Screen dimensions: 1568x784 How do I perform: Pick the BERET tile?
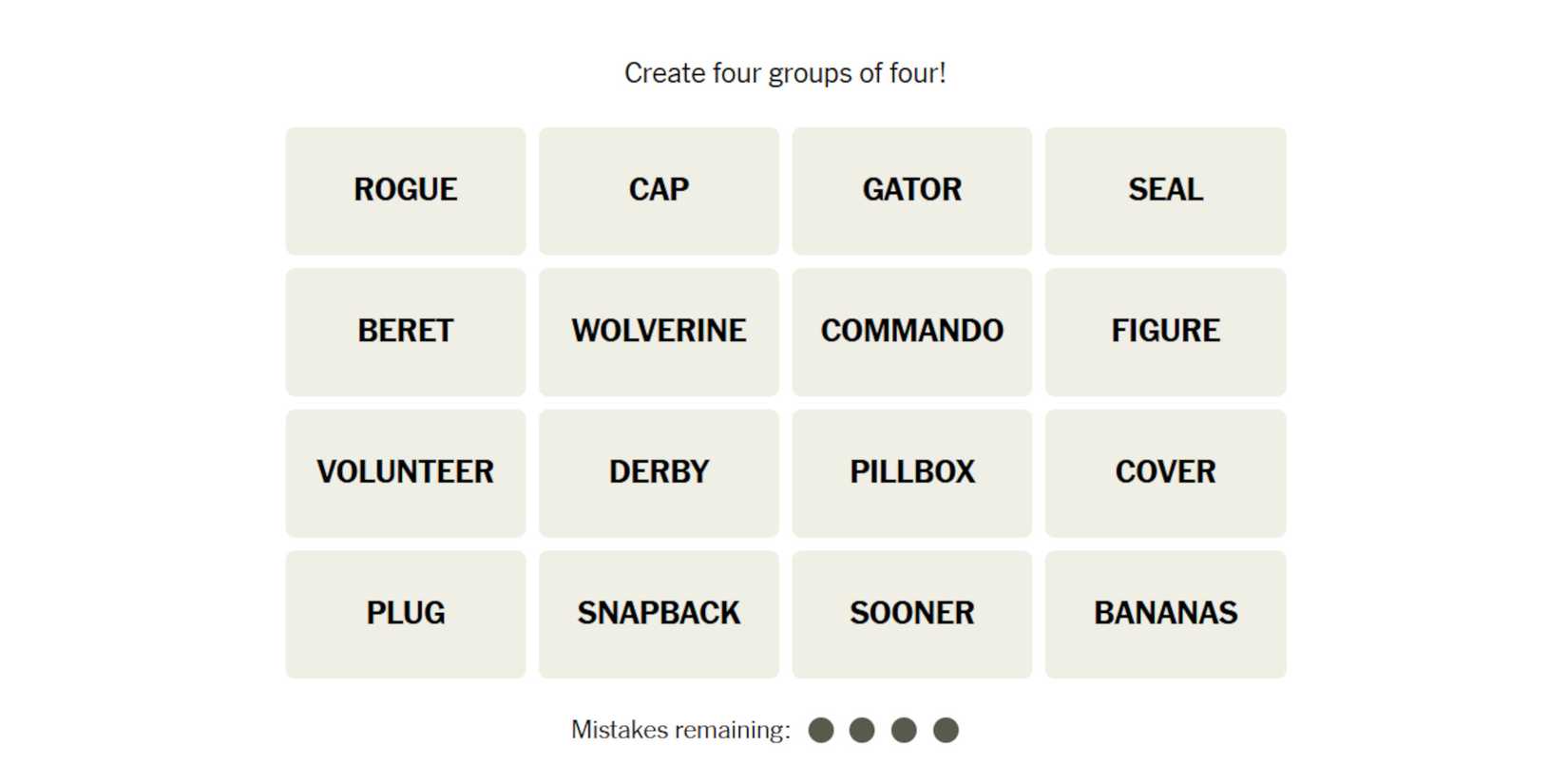pyautogui.click(x=406, y=332)
